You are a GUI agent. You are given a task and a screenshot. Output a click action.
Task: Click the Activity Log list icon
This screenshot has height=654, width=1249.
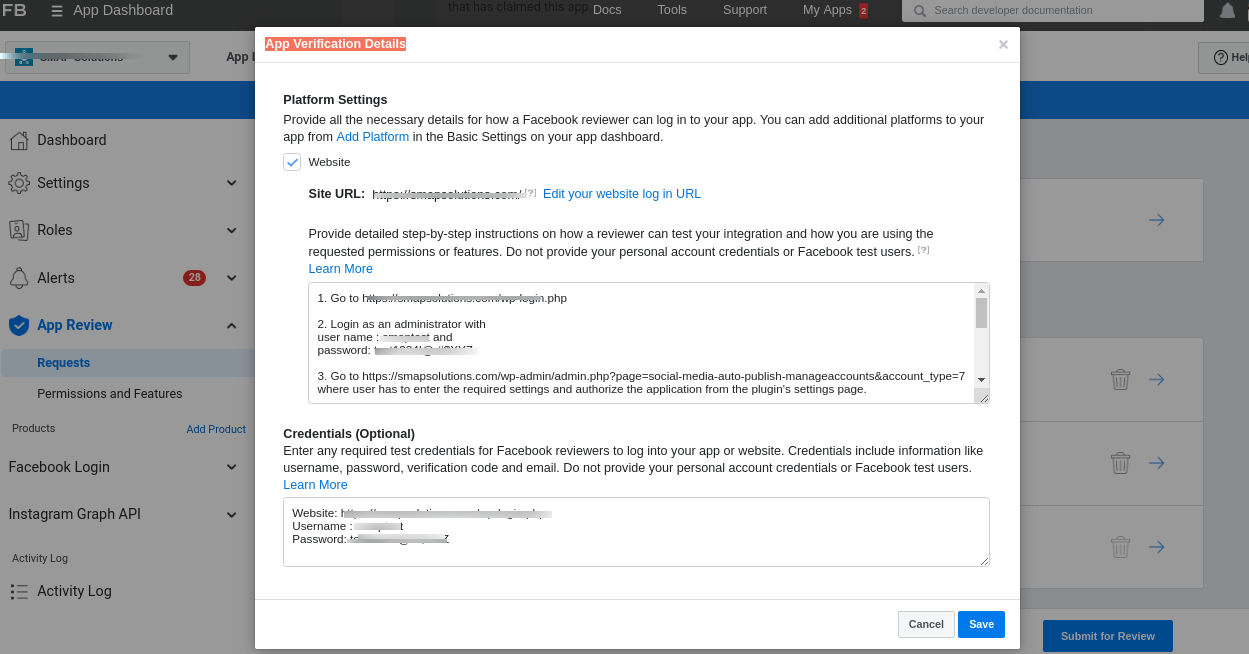(x=19, y=591)
